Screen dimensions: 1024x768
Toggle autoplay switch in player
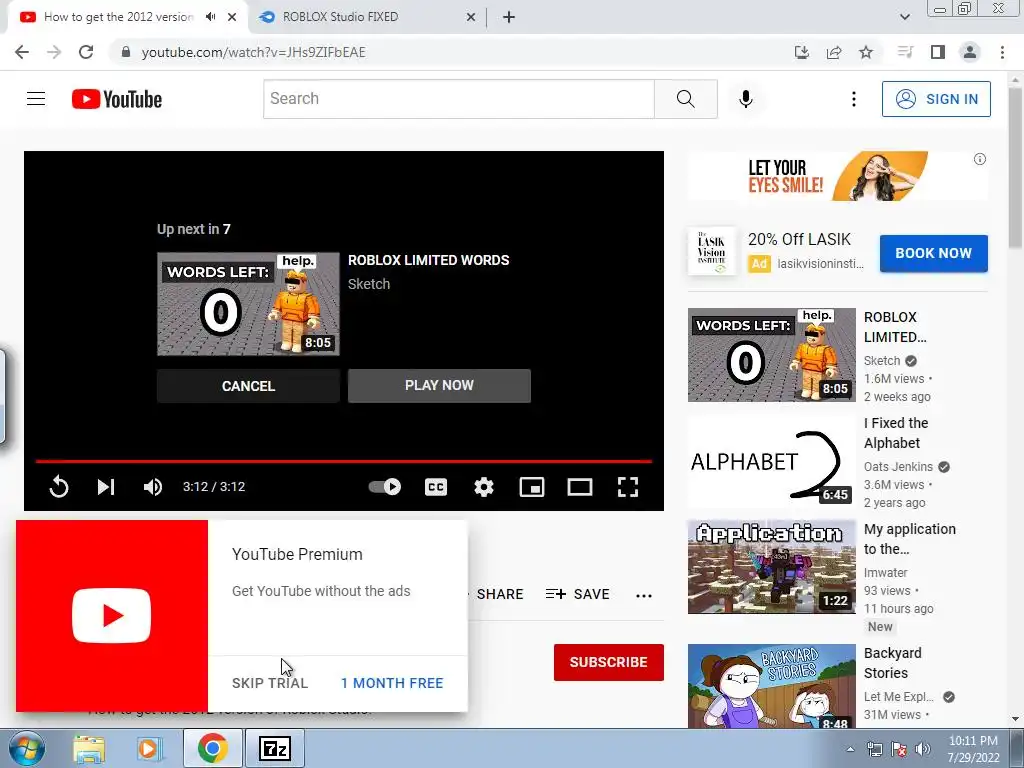(x=385, y=487)
